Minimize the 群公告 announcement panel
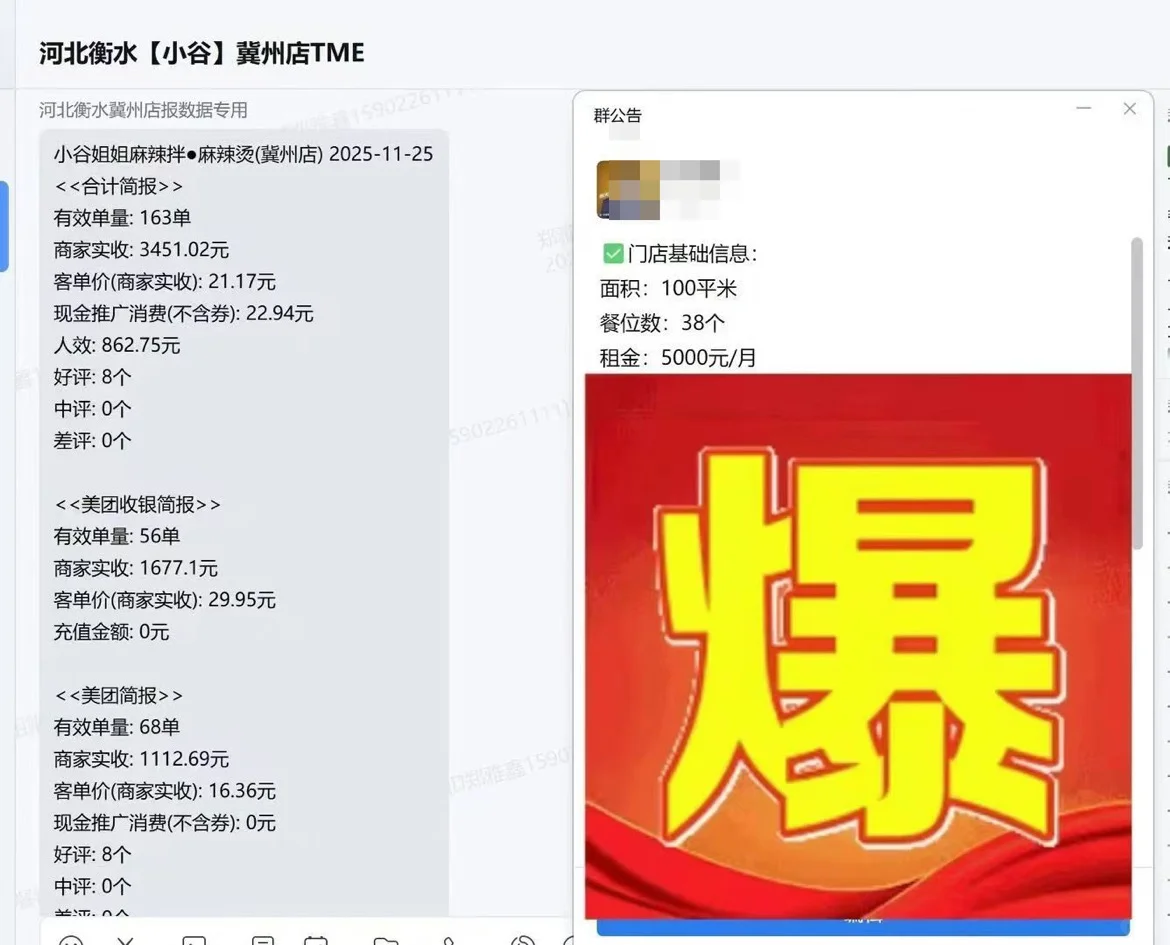The width and height of the screenshot is (1170, 945). point(1083,108)
